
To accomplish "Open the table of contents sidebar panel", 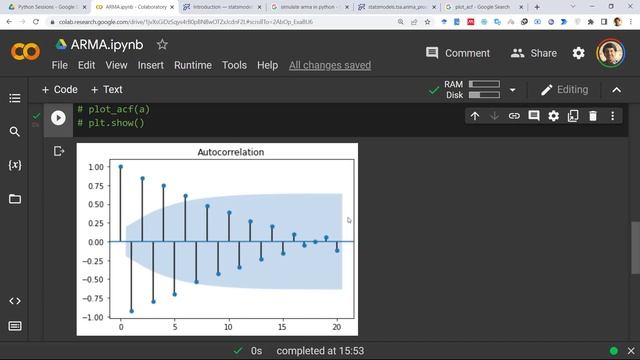I will point(15,98).
